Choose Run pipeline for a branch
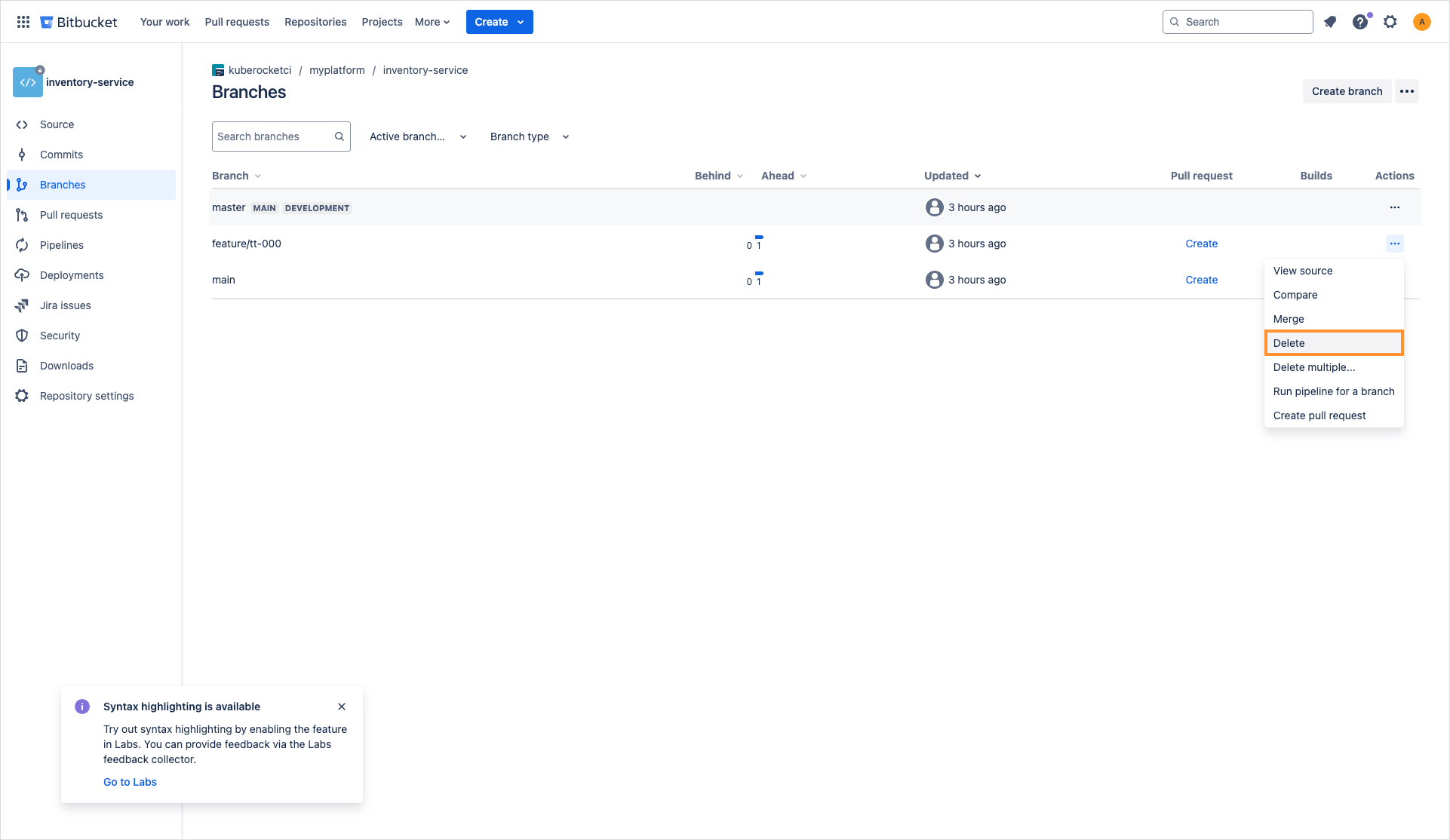The image size is (1450, 840). pyautogui.click(x=1333, y=391)
